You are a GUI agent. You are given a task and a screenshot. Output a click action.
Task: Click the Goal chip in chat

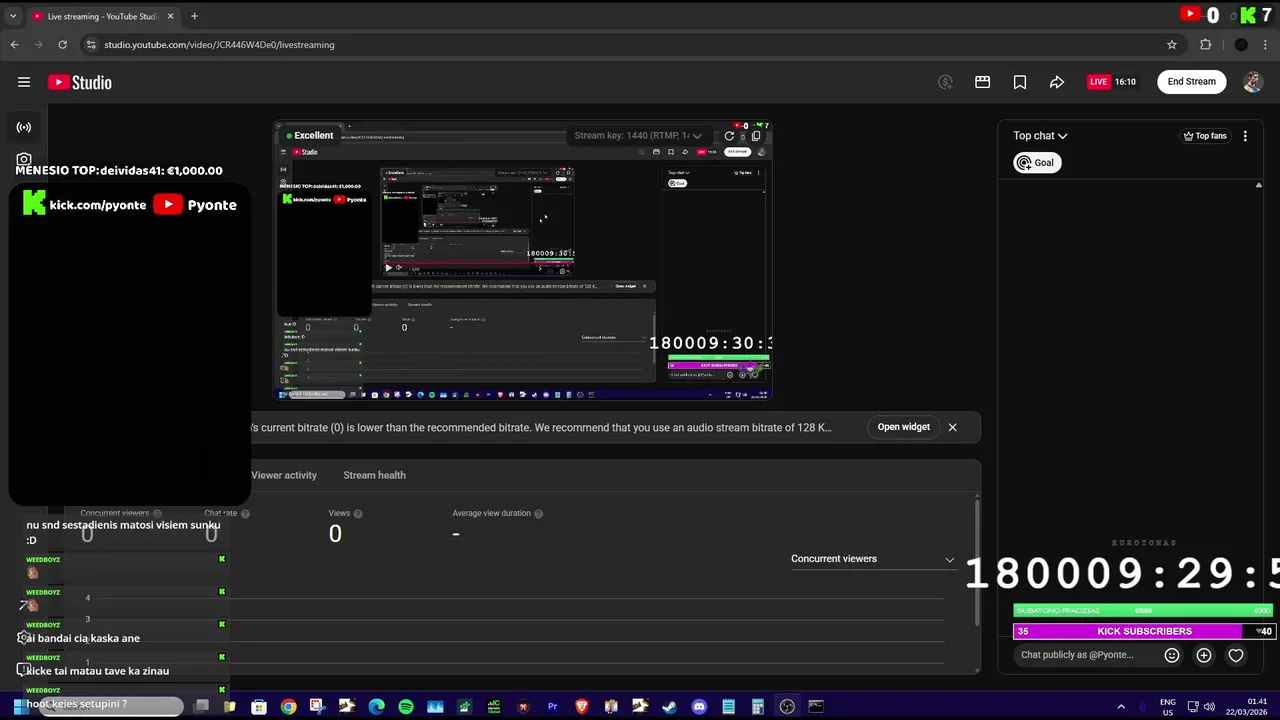(1037, 163)
